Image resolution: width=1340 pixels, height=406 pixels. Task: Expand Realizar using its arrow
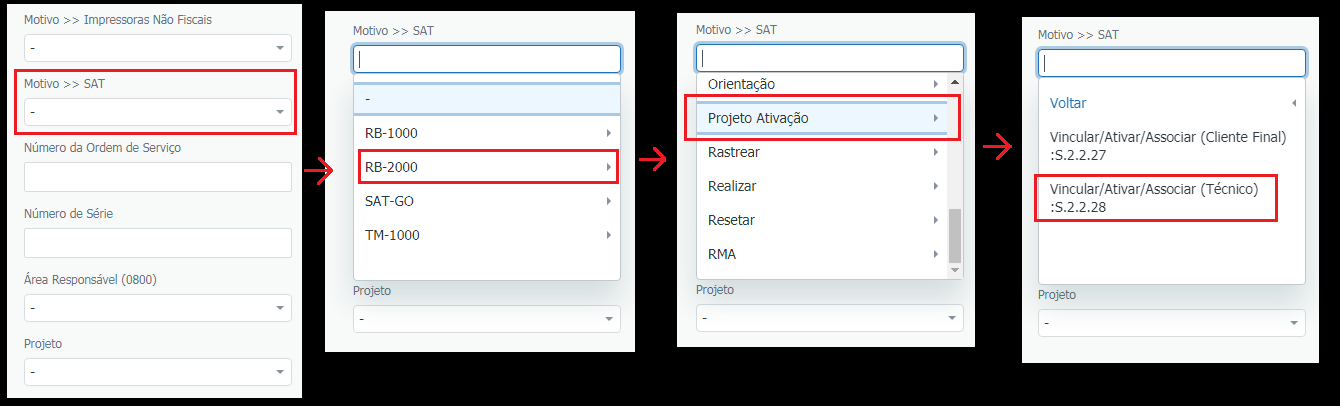coord(934,186)
